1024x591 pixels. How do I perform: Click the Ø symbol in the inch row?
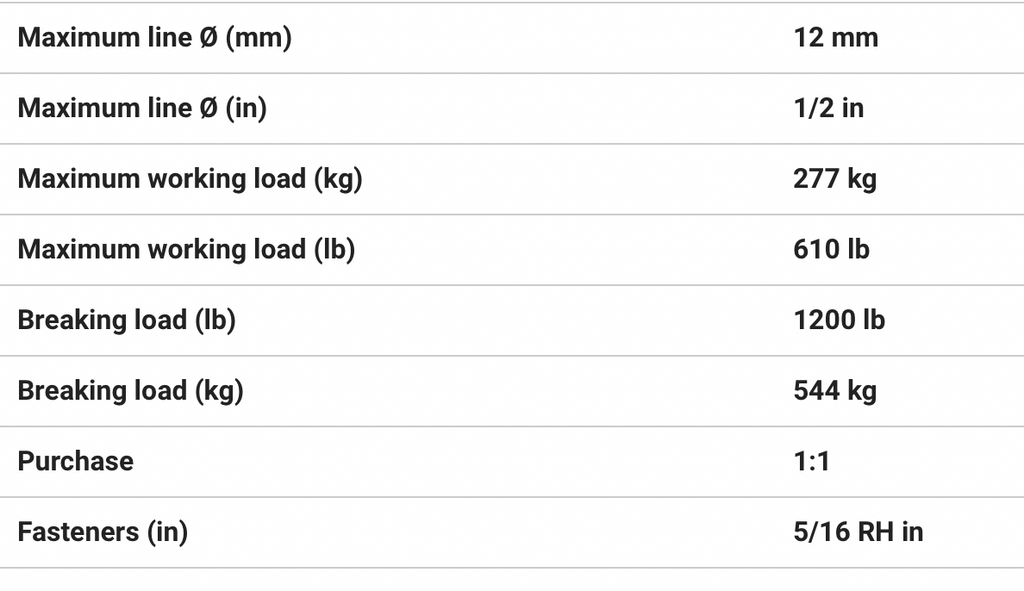coord(208,108)
